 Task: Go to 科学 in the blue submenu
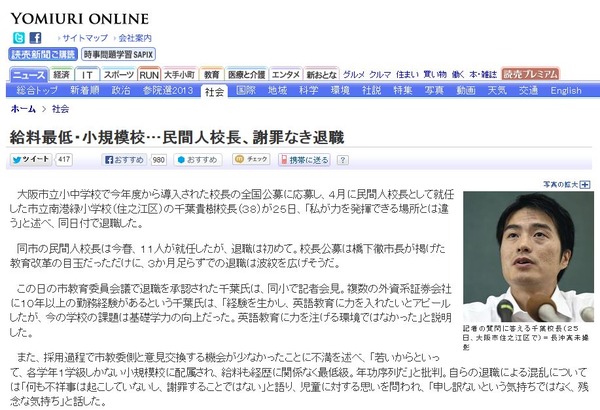pos(308,90)
